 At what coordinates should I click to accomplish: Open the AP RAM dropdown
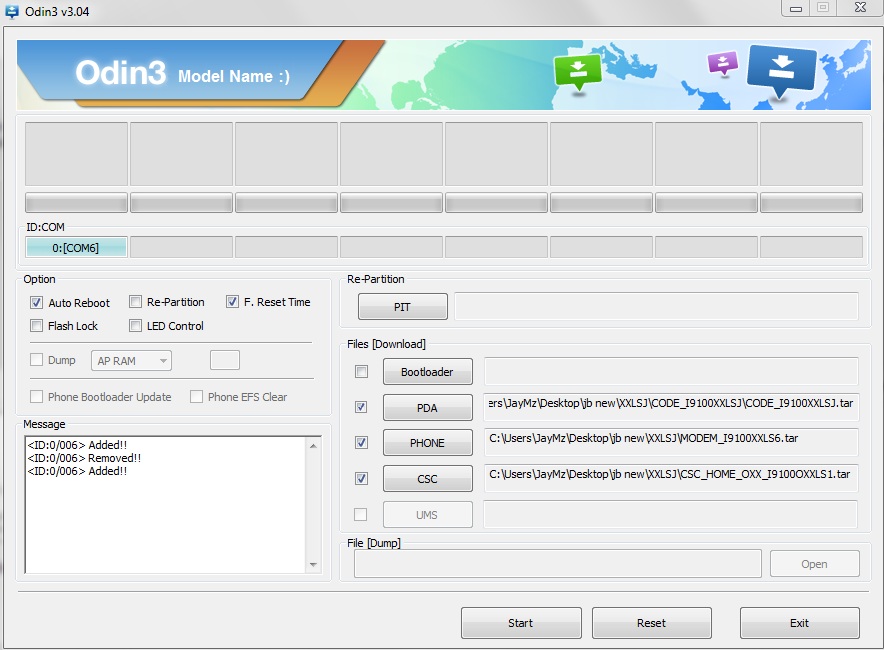131,361
